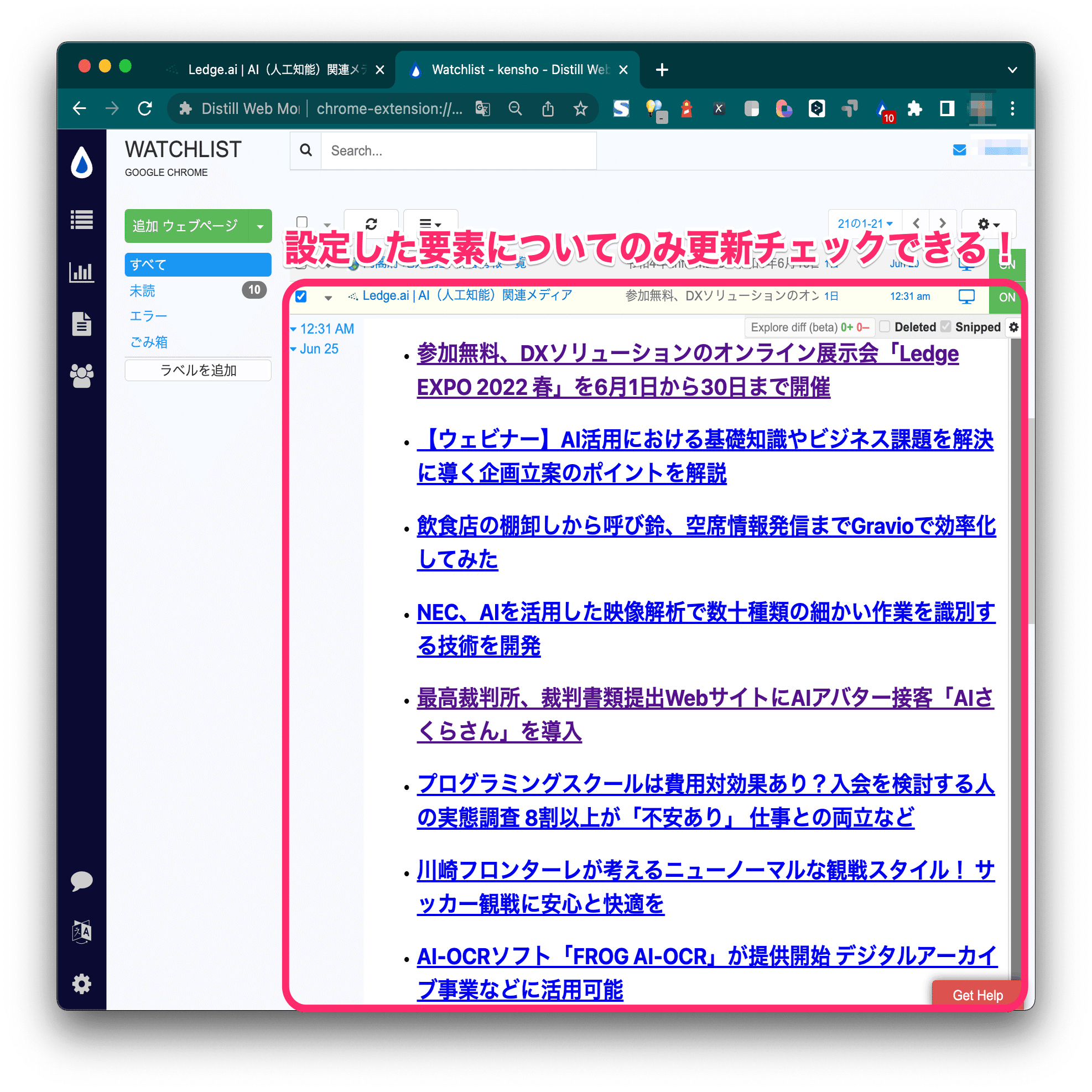Click the refresh button in watchlist toolbar
The image size is (1092, 1092).
pyautogui.click(x=371, y=224)
